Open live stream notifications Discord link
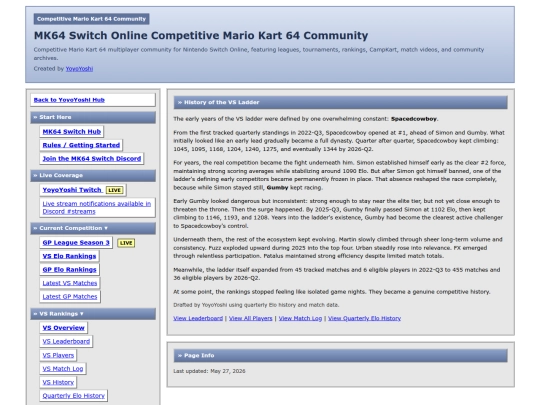540x405 pixels. [97, 208]
